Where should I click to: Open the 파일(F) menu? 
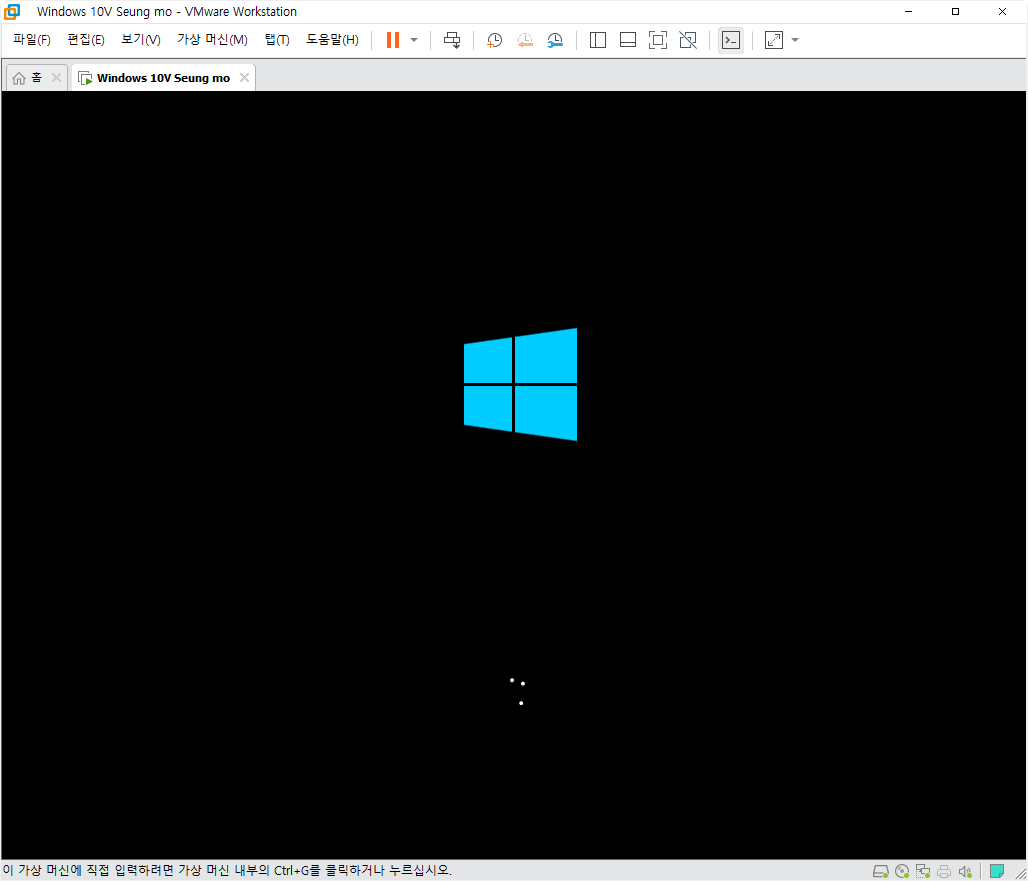coord(31,40)
